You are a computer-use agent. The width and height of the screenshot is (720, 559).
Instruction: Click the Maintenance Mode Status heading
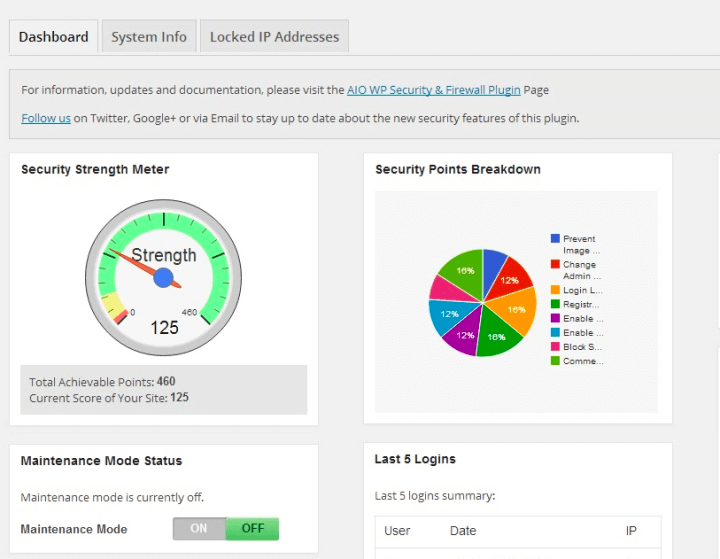coord(101,460)
